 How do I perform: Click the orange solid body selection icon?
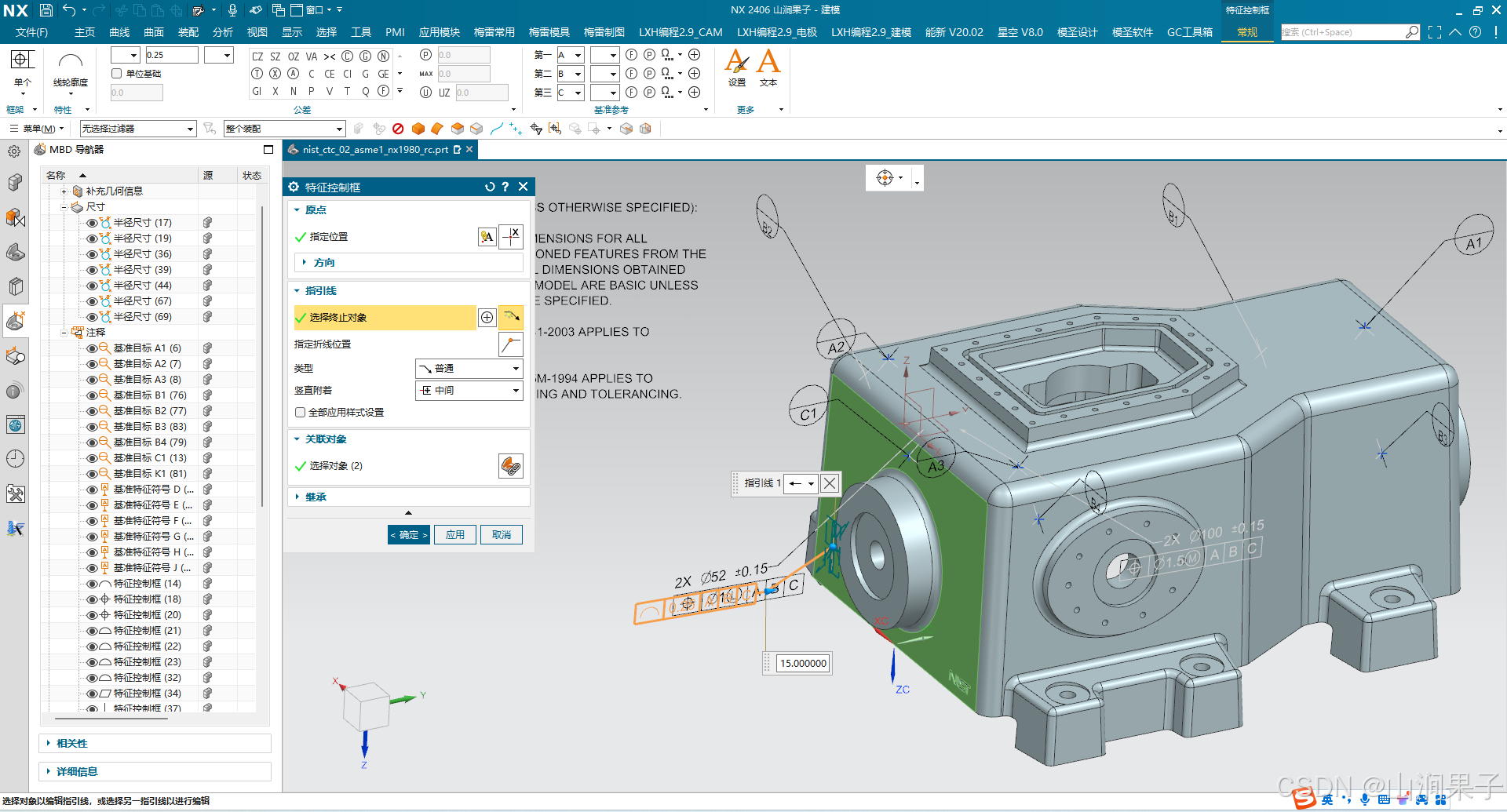click(x=418, y=129)
